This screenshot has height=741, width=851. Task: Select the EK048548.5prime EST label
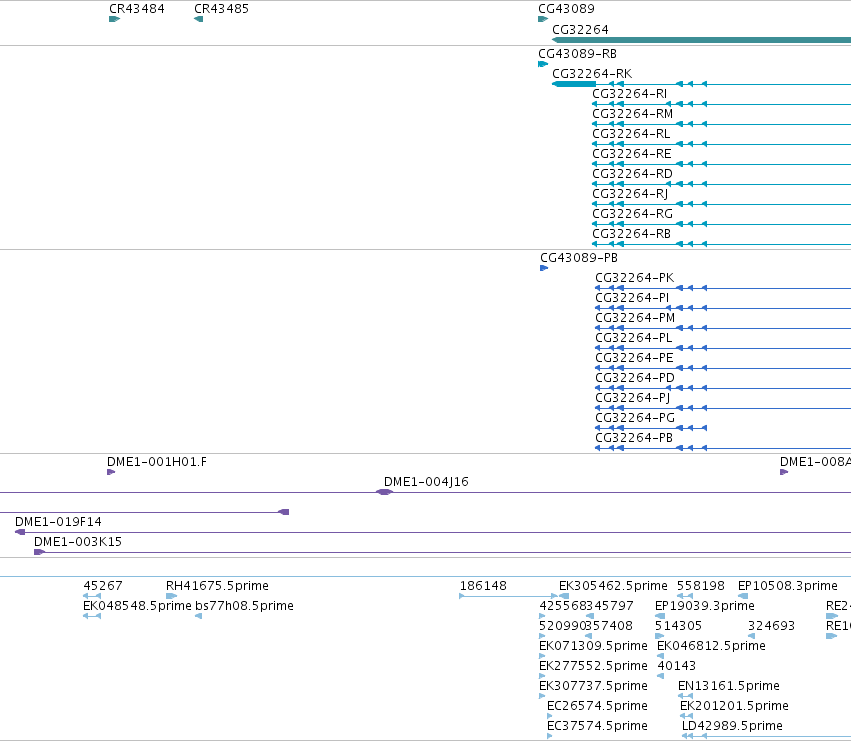(137, 605)
